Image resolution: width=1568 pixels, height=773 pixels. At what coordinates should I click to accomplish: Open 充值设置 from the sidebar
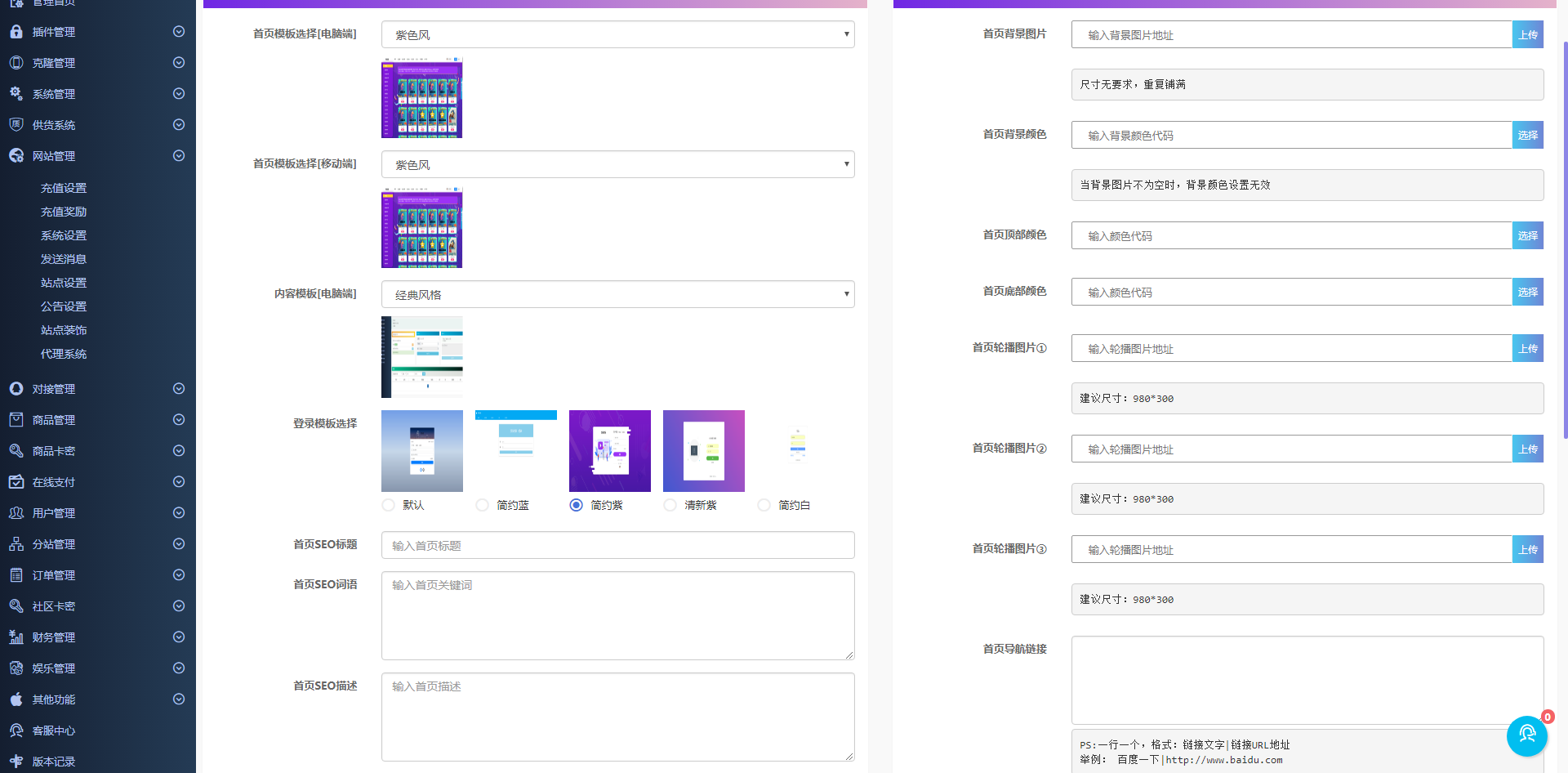point(64,187)
